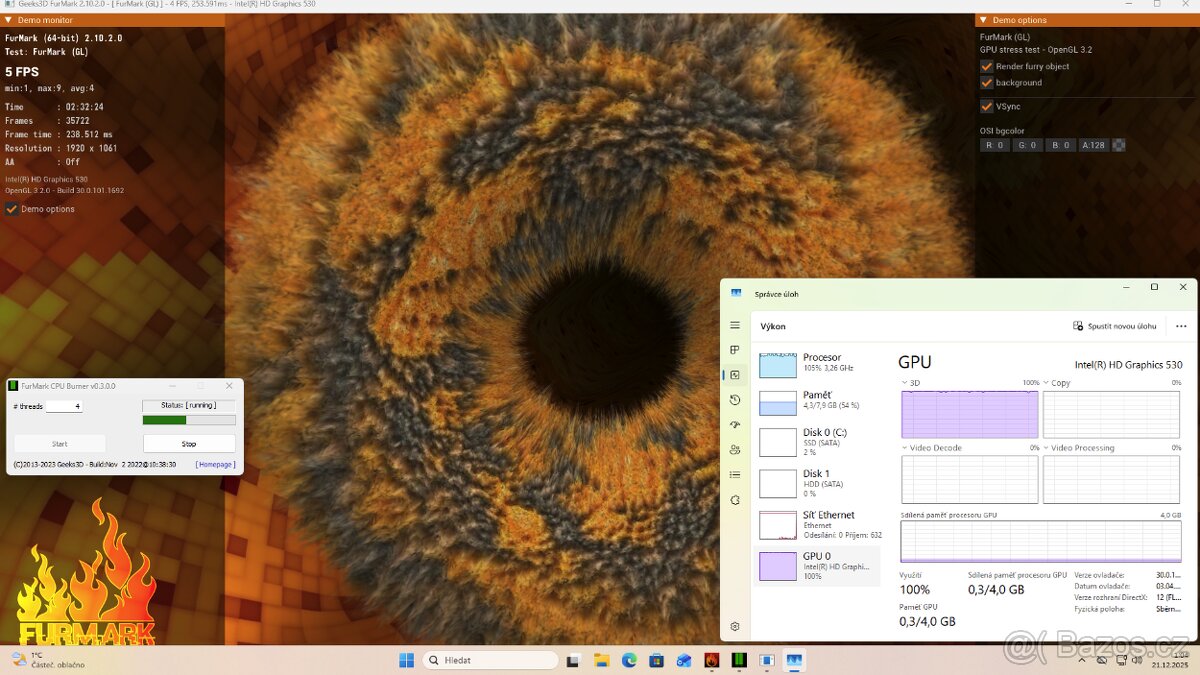1200x675 pixels.
Task: Click the OSI bgcolor color swatch
Action: pos(1118,145)
